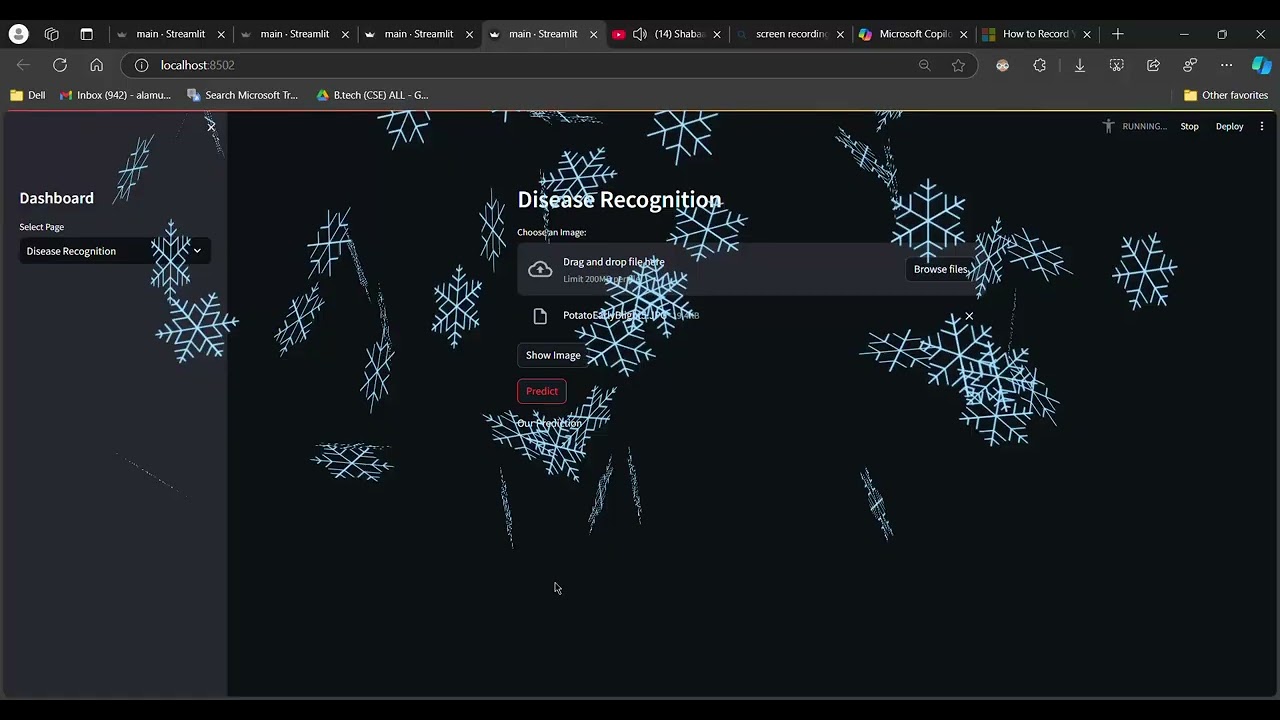Go to the browser home page
Viewport: 1280px width, 720px height.
pos(96,65)
